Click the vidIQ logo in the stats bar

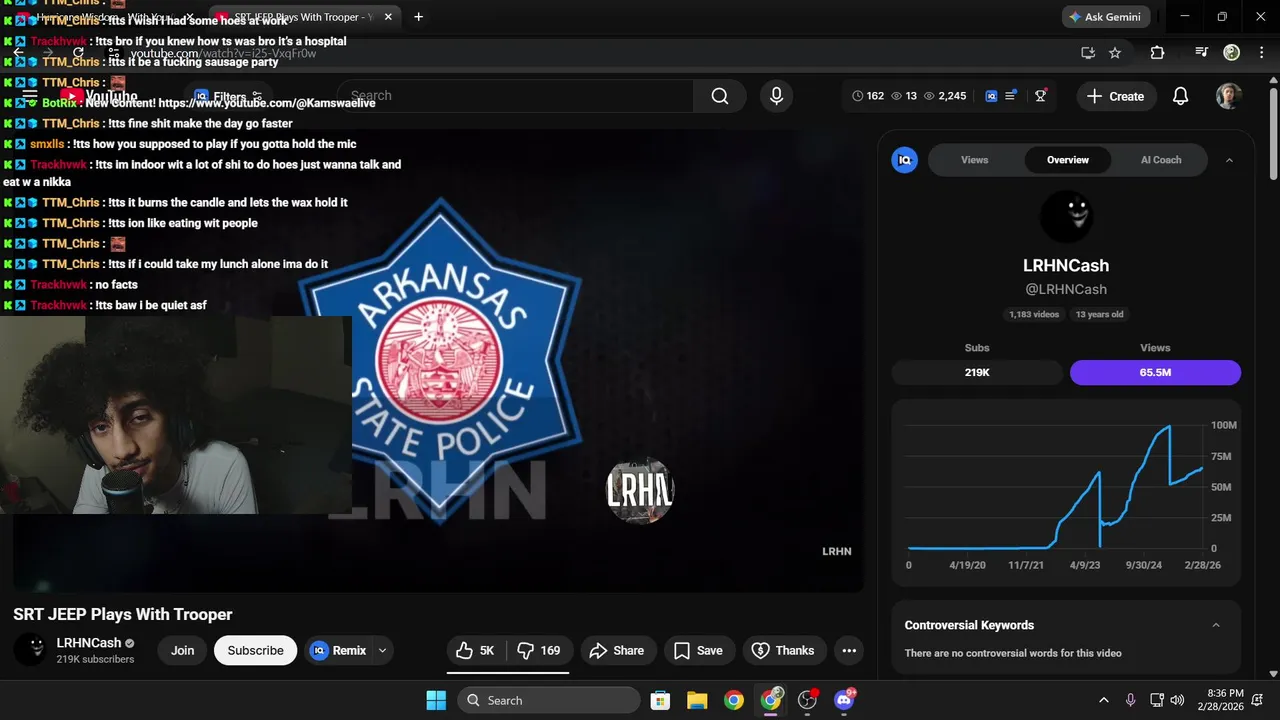991,96
